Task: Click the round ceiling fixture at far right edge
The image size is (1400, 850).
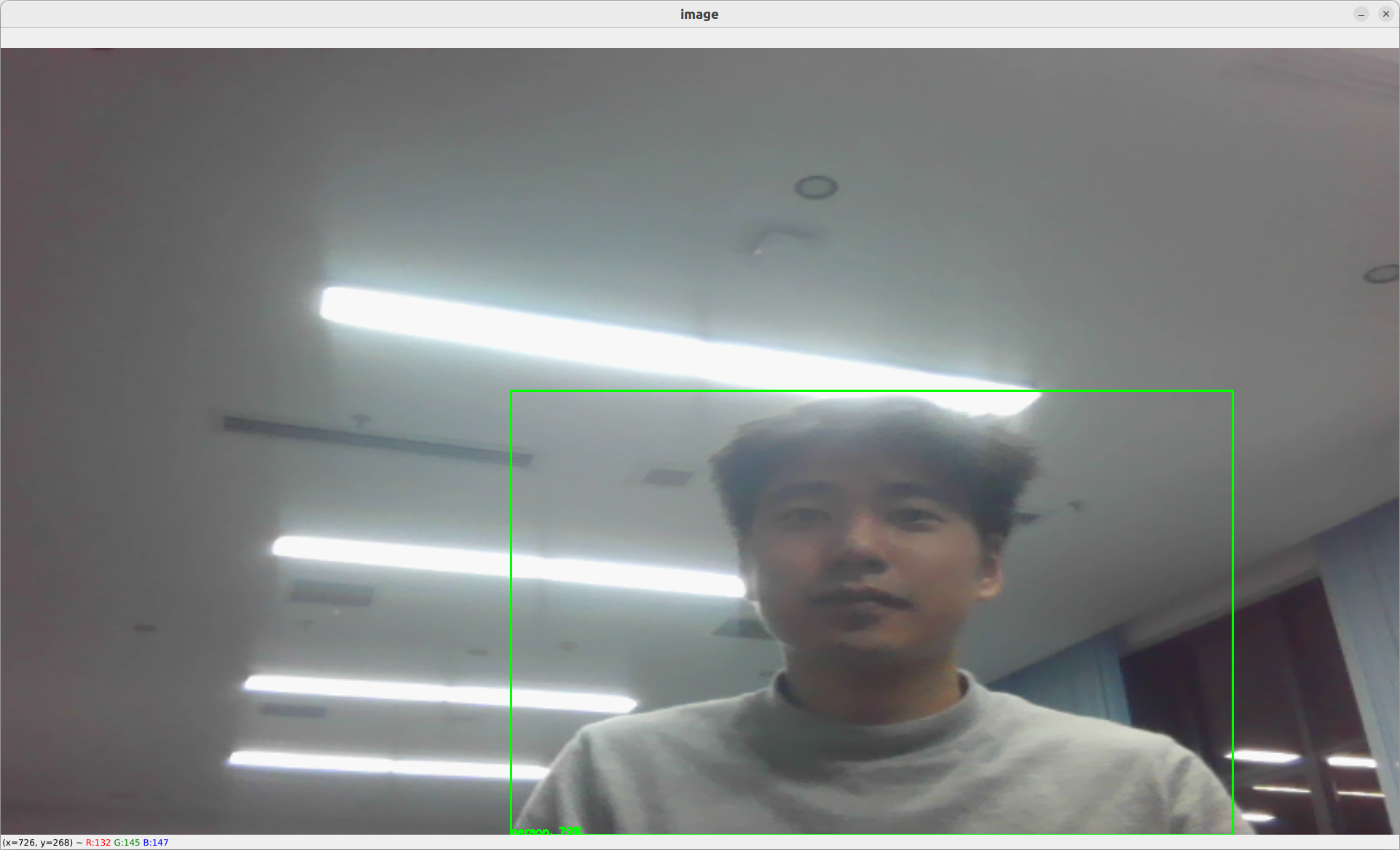Action: coord(1381,274)
